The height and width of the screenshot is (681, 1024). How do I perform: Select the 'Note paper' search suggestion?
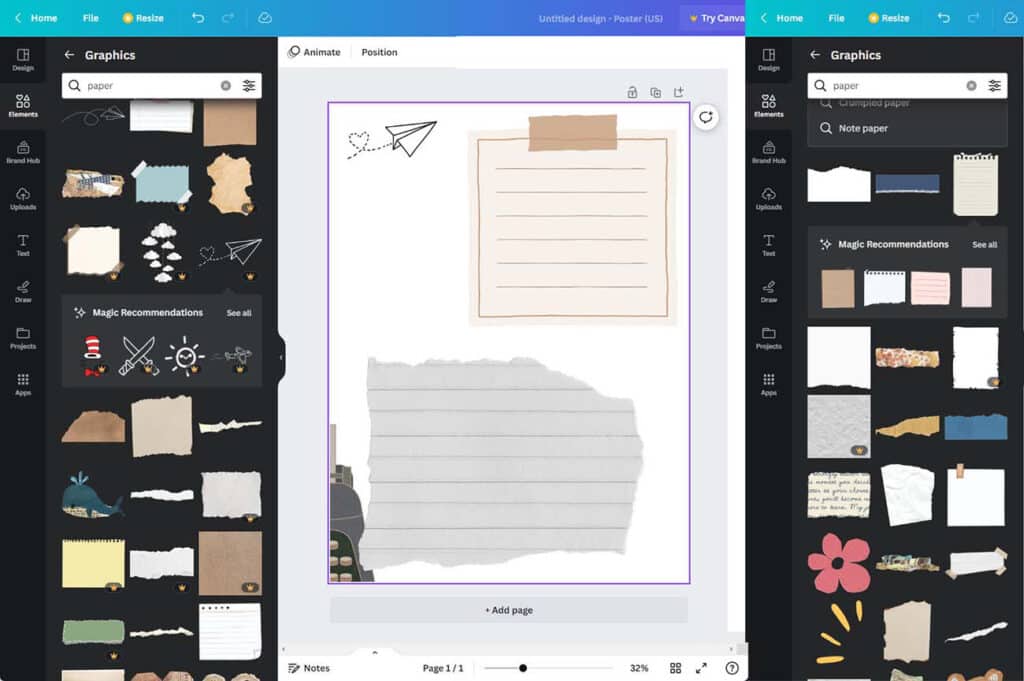[863, 128]
